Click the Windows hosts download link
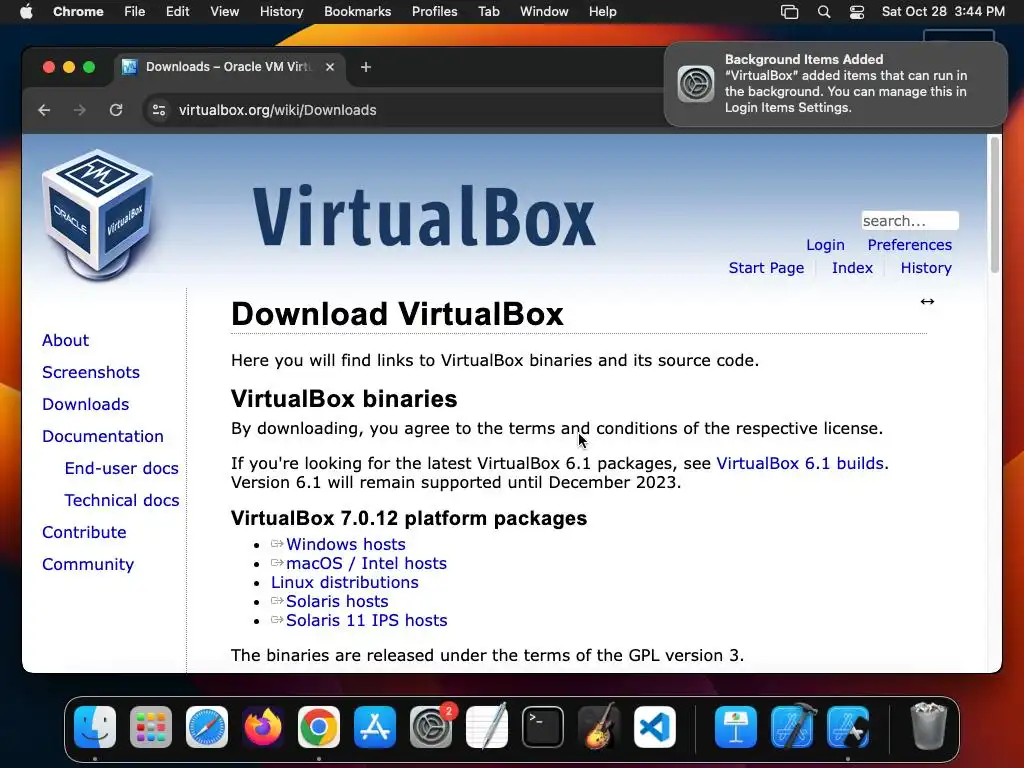The height and width of the screenshot is (768, 1024). point(345,544)
